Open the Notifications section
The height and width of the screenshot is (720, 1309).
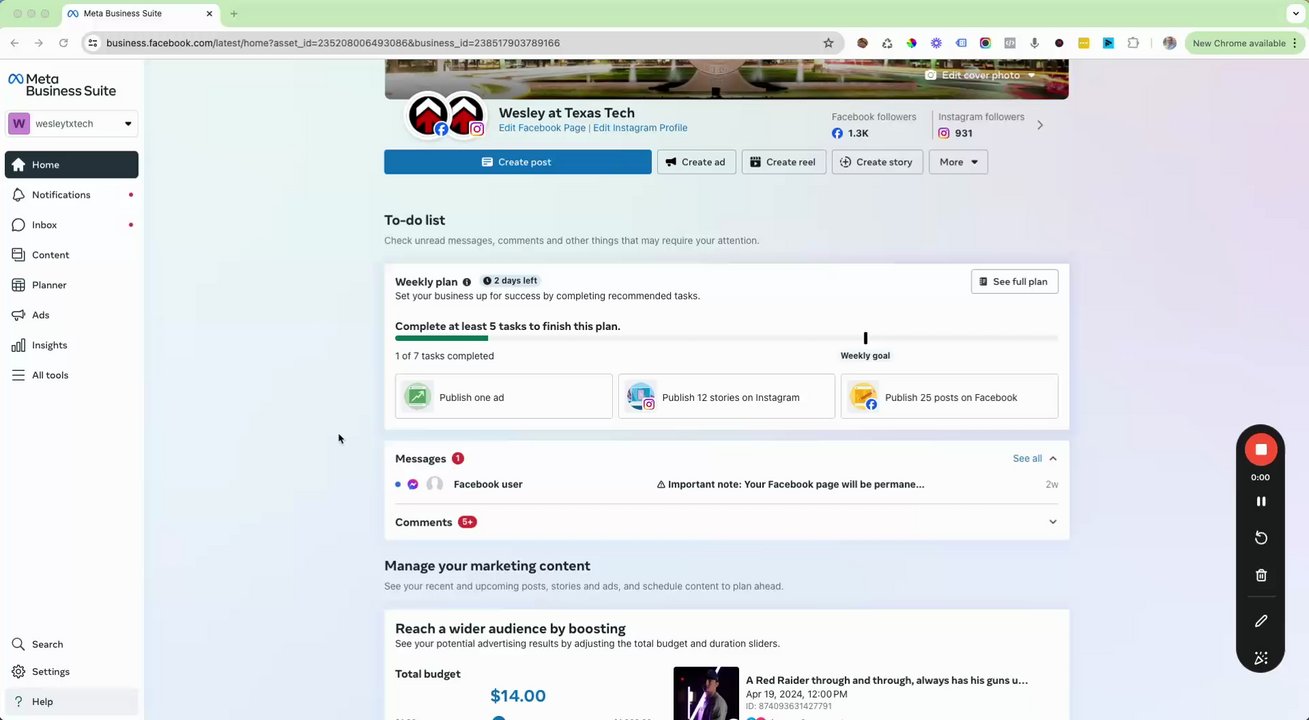[x=71, y=195]
